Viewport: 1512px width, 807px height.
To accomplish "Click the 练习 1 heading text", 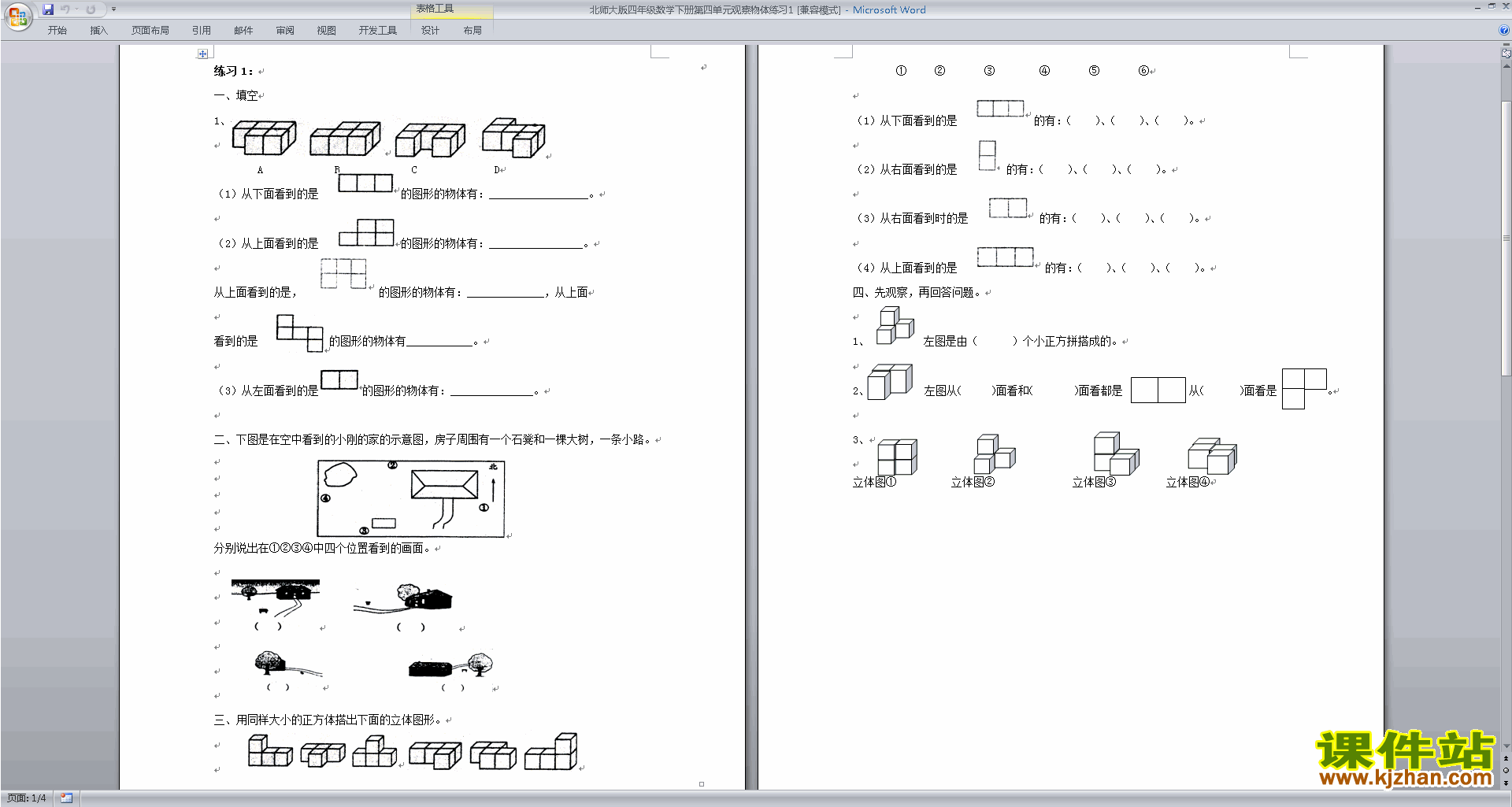I will pyautogui.click(x=233, y=71).
